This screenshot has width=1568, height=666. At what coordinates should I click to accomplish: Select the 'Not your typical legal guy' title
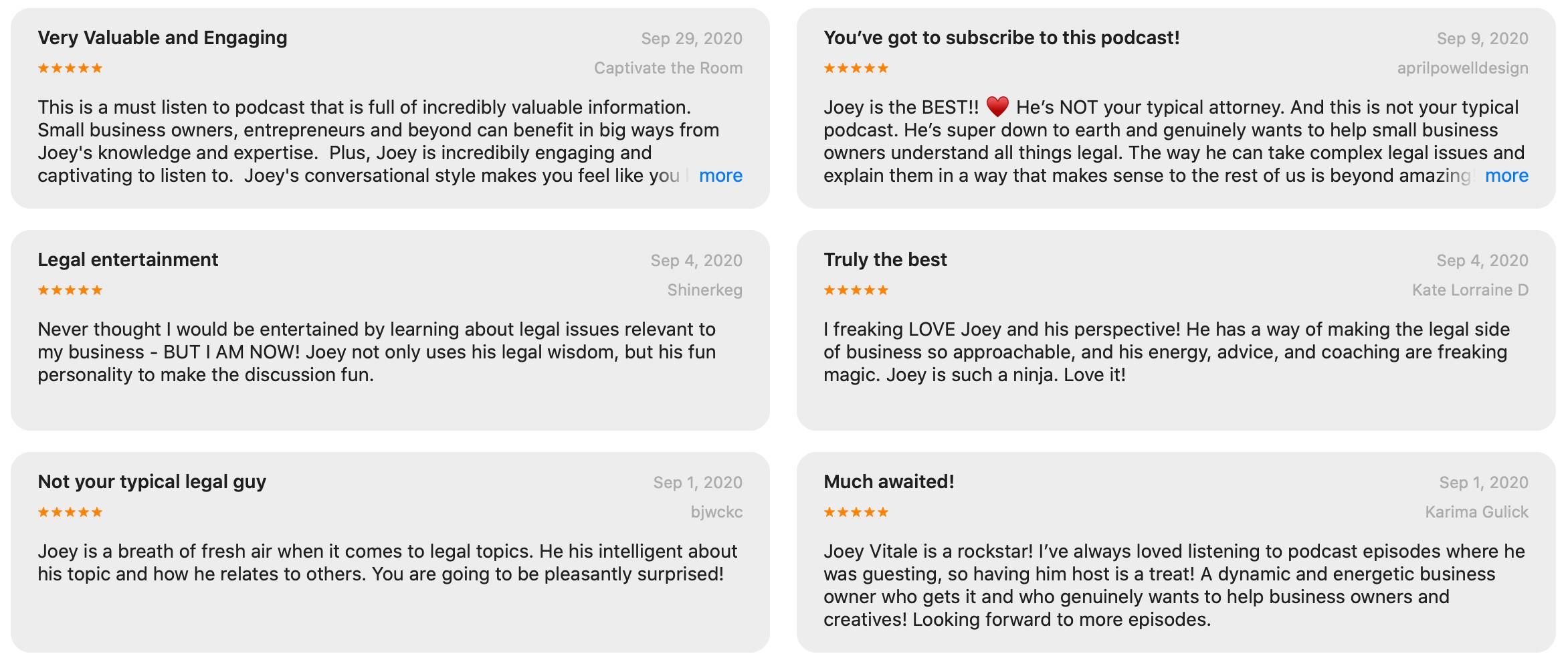(x=152, y=482)
